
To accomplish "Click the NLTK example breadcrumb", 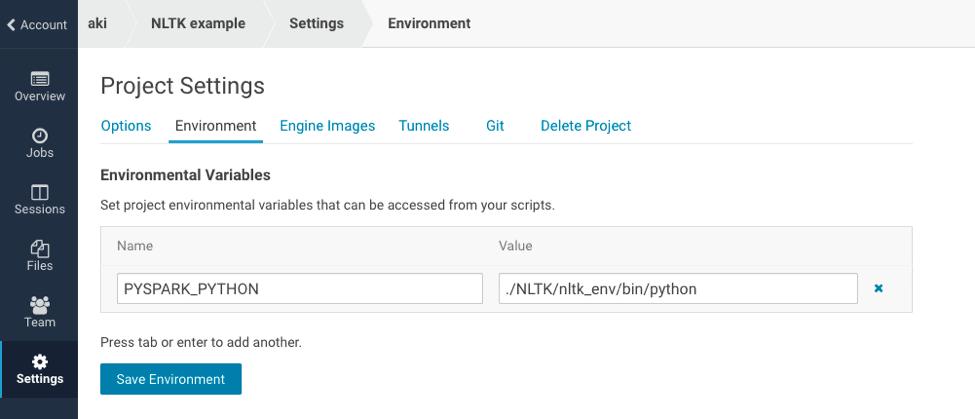I will point(198,24).
